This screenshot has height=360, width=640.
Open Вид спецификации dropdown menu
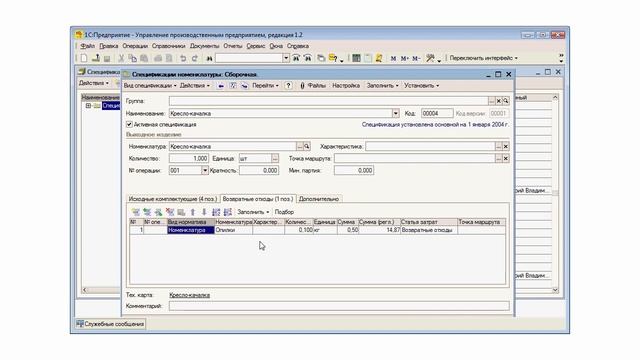(150, 86)
